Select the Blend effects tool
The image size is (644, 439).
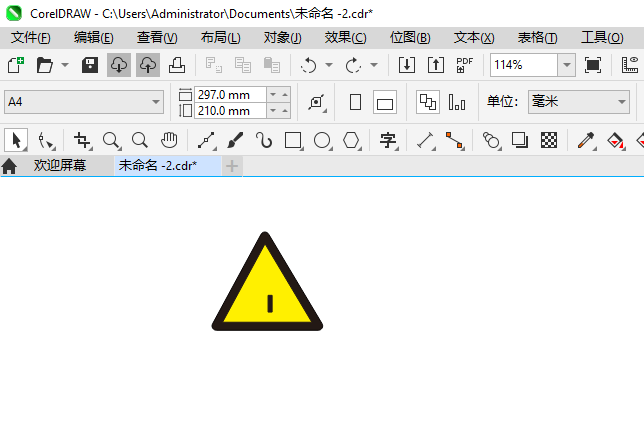[x=491, y=140]
